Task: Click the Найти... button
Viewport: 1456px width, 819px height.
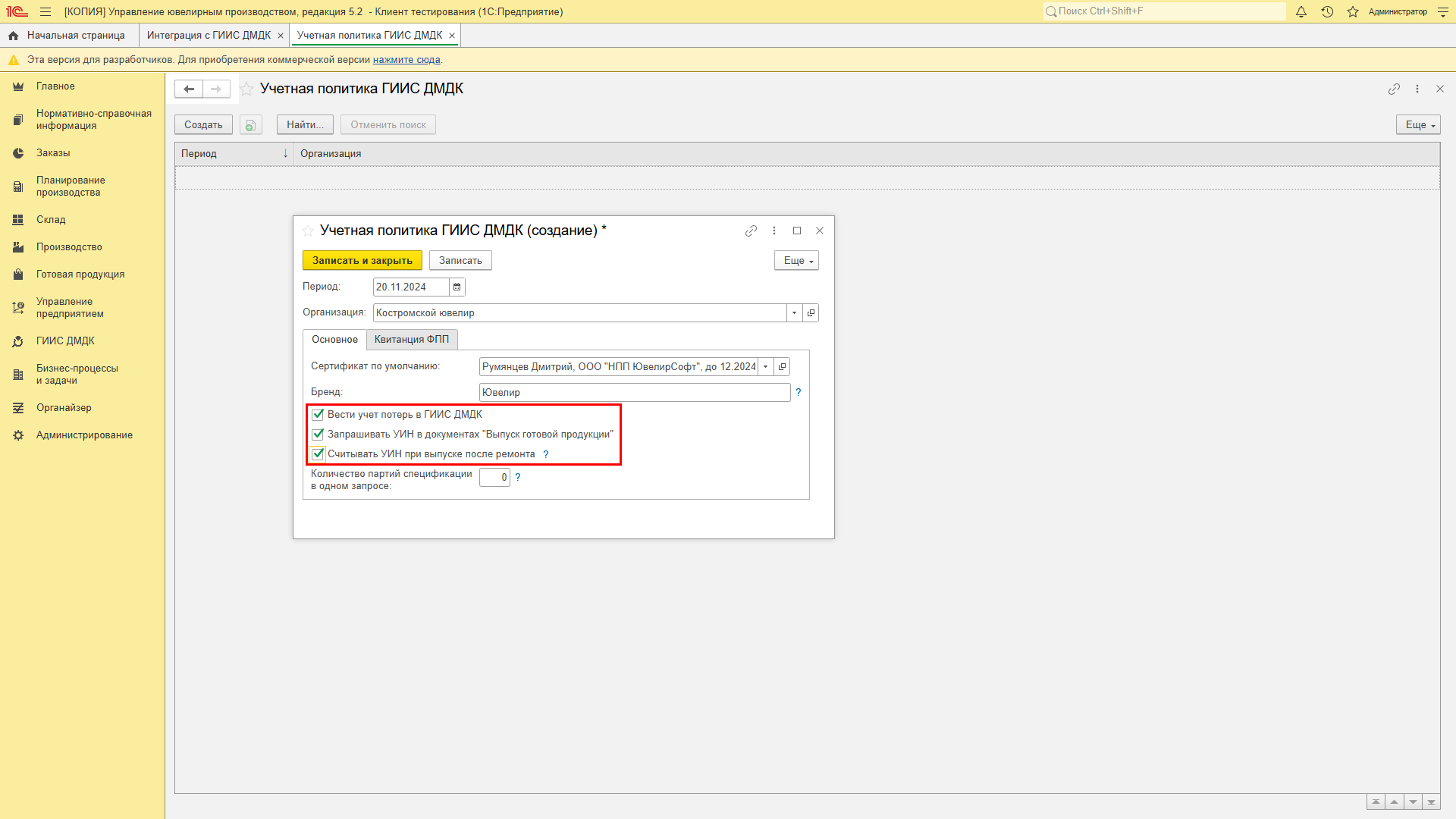Action: tap(305, 125)
